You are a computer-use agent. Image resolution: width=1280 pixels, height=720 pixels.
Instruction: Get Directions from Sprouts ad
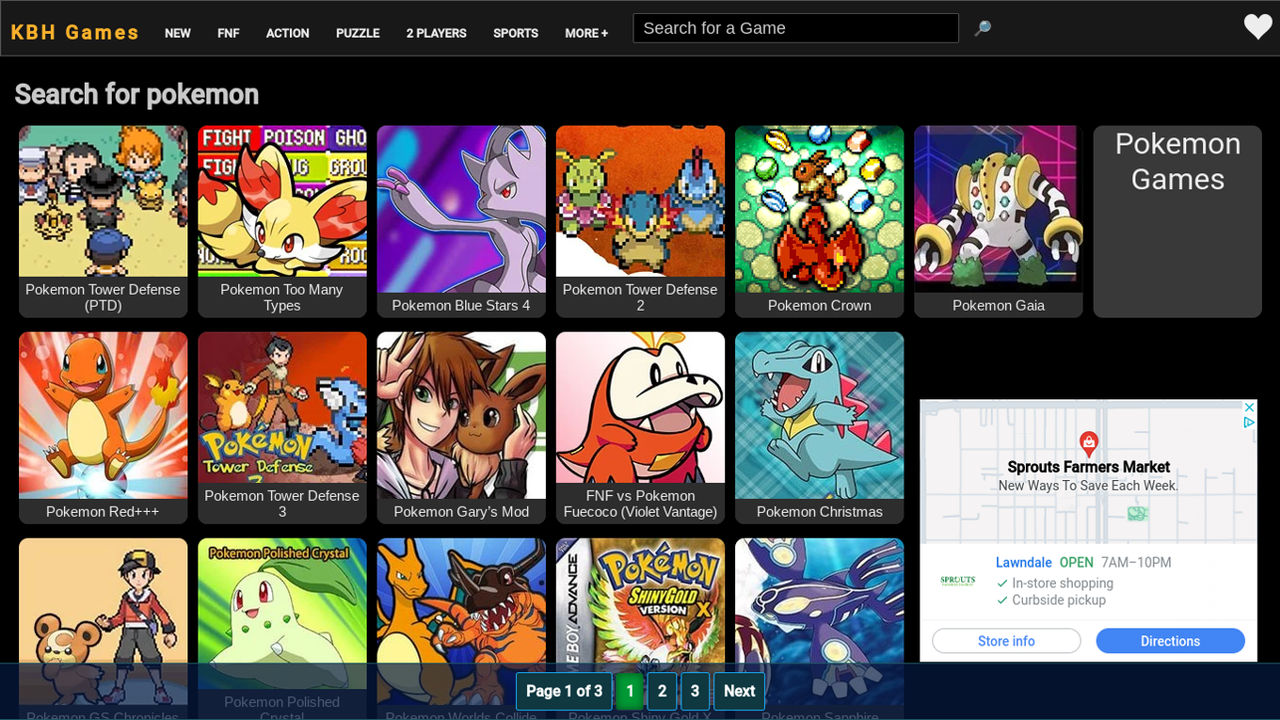pos(1170,641)
